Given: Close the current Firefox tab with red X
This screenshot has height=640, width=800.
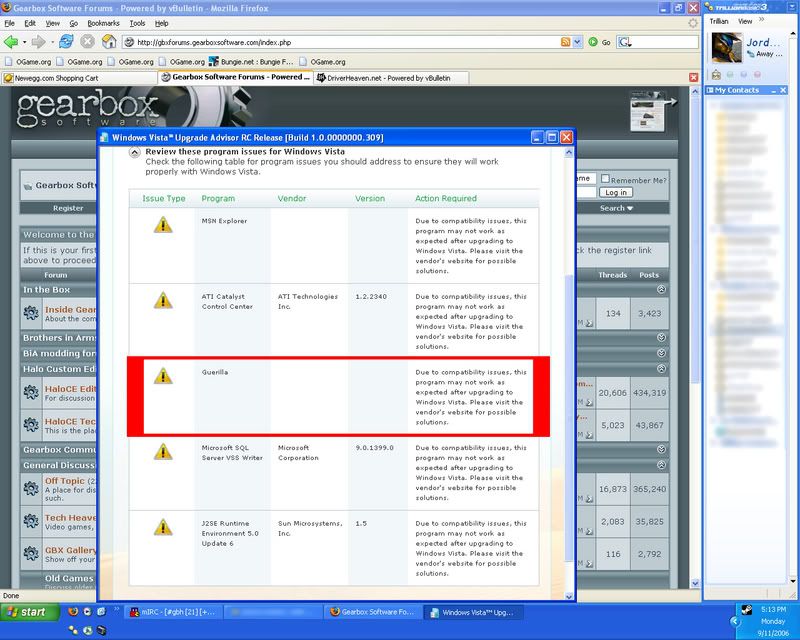Looking at the screenshot, I should pyautogui.click(x=693, y=78).
